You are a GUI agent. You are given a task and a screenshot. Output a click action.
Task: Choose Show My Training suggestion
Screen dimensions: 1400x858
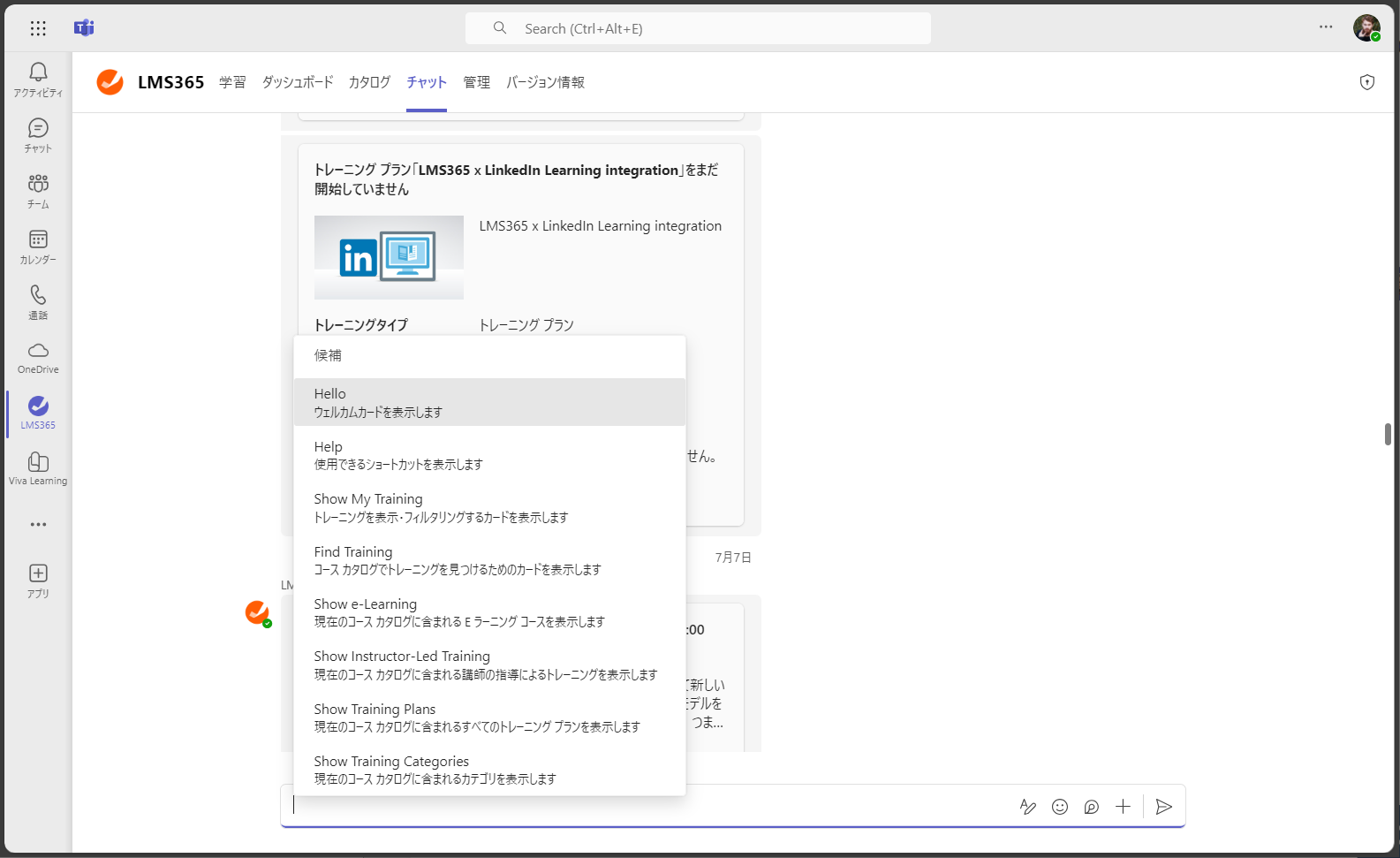click(x=489, y=507)
